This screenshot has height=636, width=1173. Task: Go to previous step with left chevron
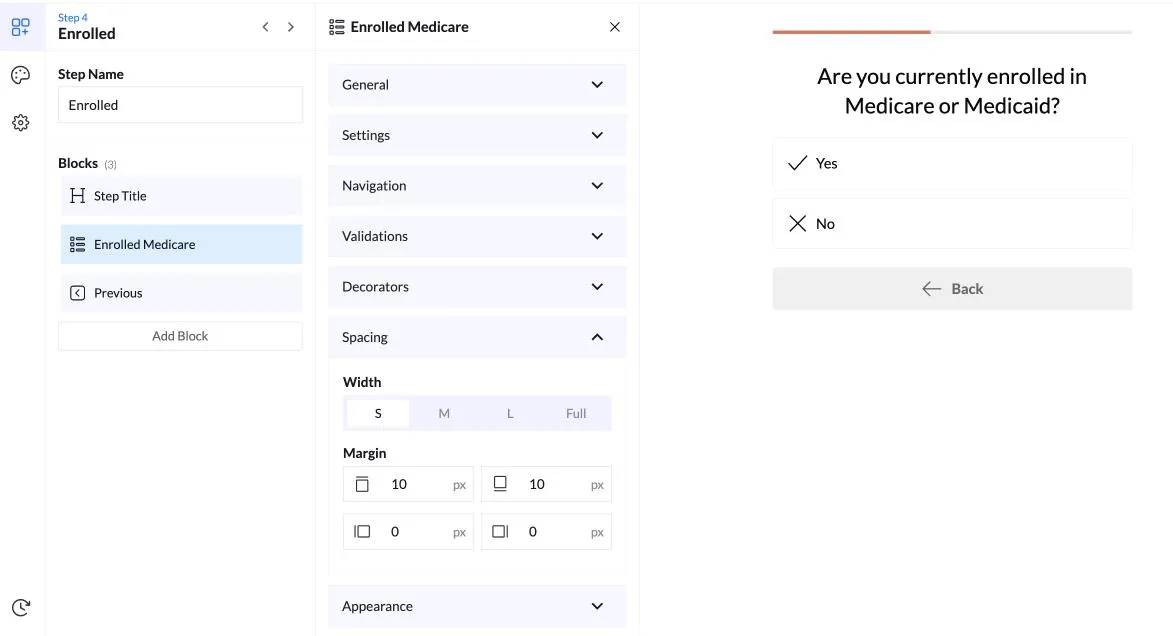tap(266, 27)
